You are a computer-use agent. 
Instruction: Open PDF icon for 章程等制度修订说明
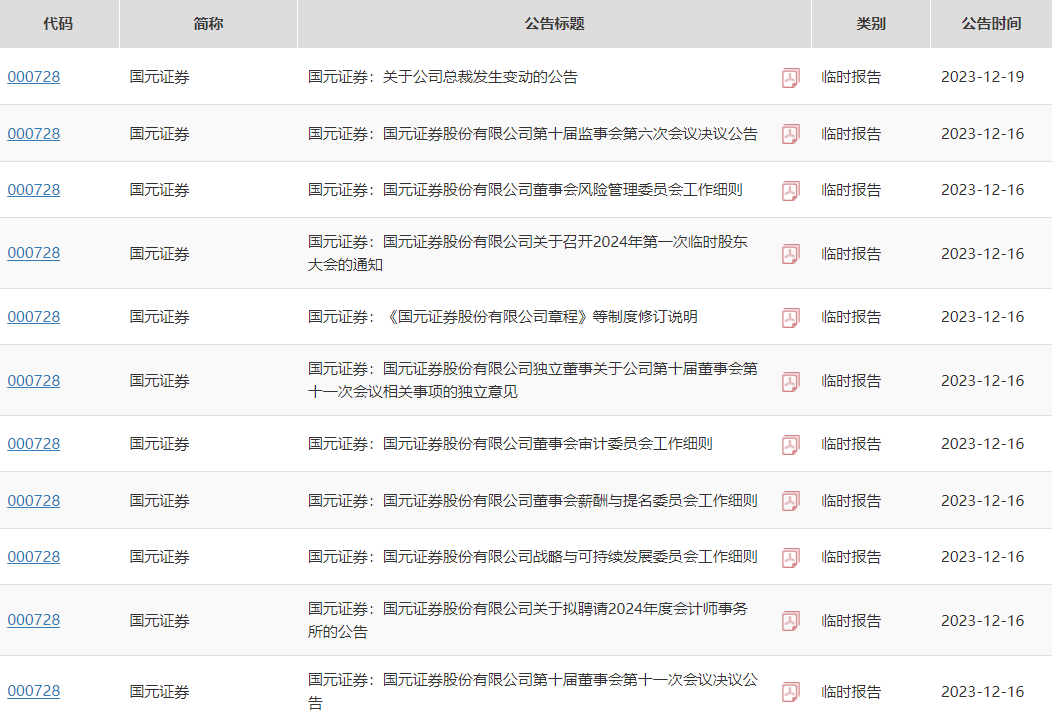click(790, 318)
